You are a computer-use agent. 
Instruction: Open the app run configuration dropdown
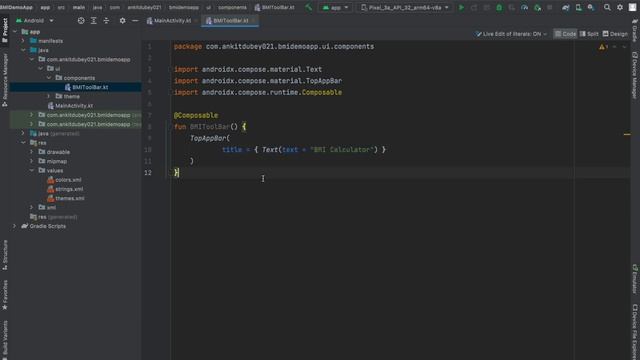[335, 7]
